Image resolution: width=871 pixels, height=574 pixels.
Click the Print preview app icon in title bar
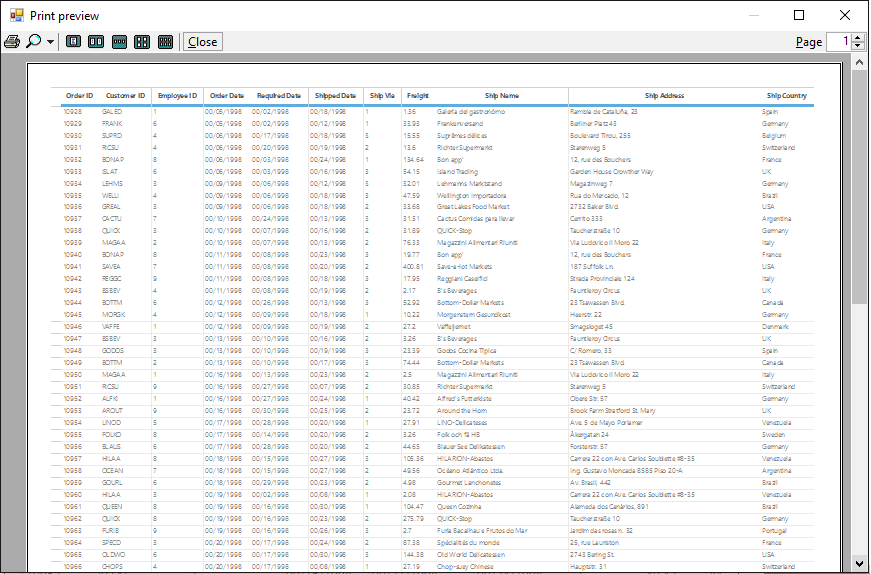point(17,16)
